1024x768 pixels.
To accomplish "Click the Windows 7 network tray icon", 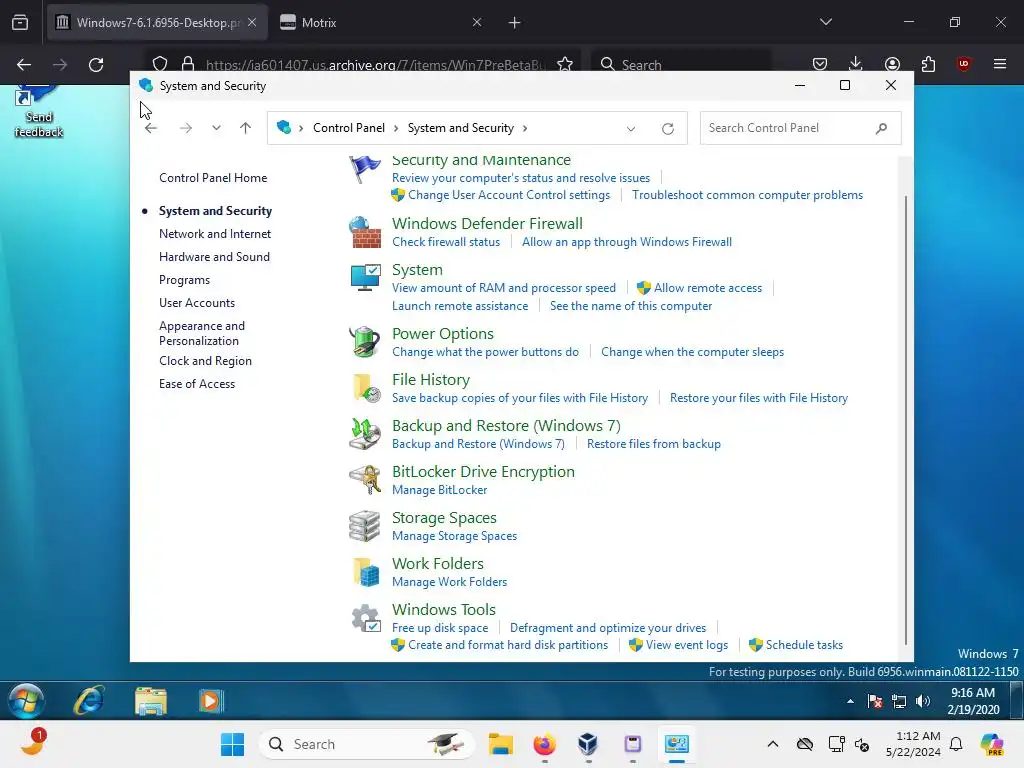I will (899, 701).
